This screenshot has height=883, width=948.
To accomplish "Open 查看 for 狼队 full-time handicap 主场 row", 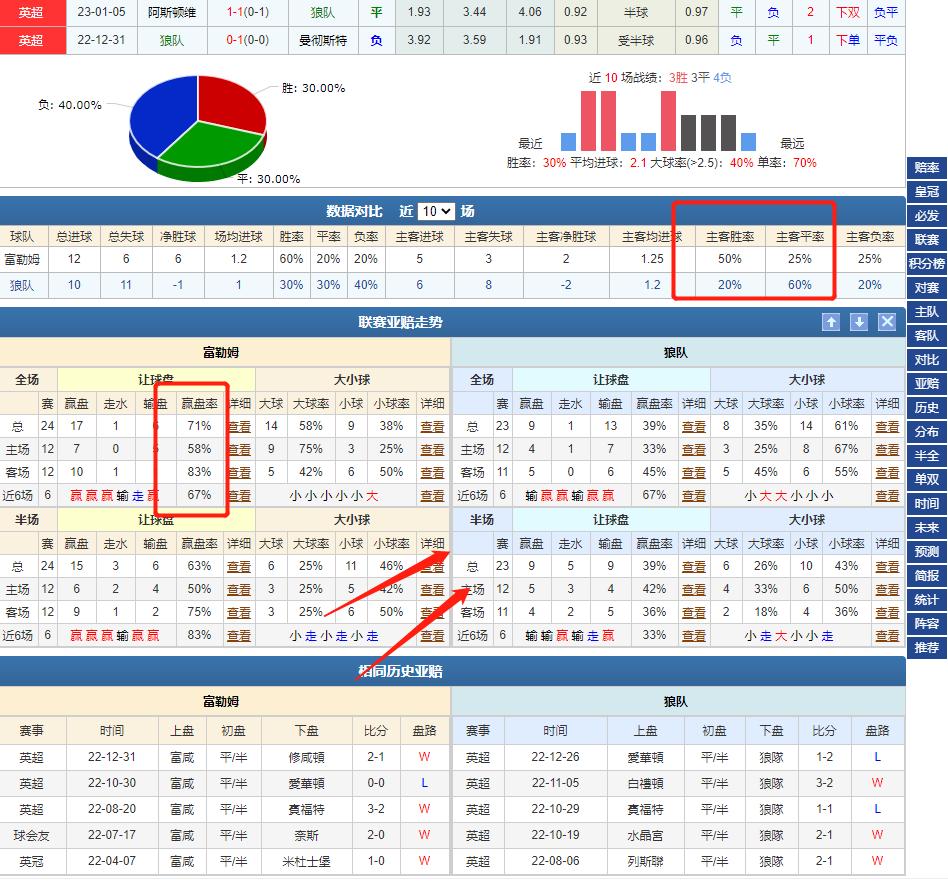I will pyautogui.click(x=693, y=449).
